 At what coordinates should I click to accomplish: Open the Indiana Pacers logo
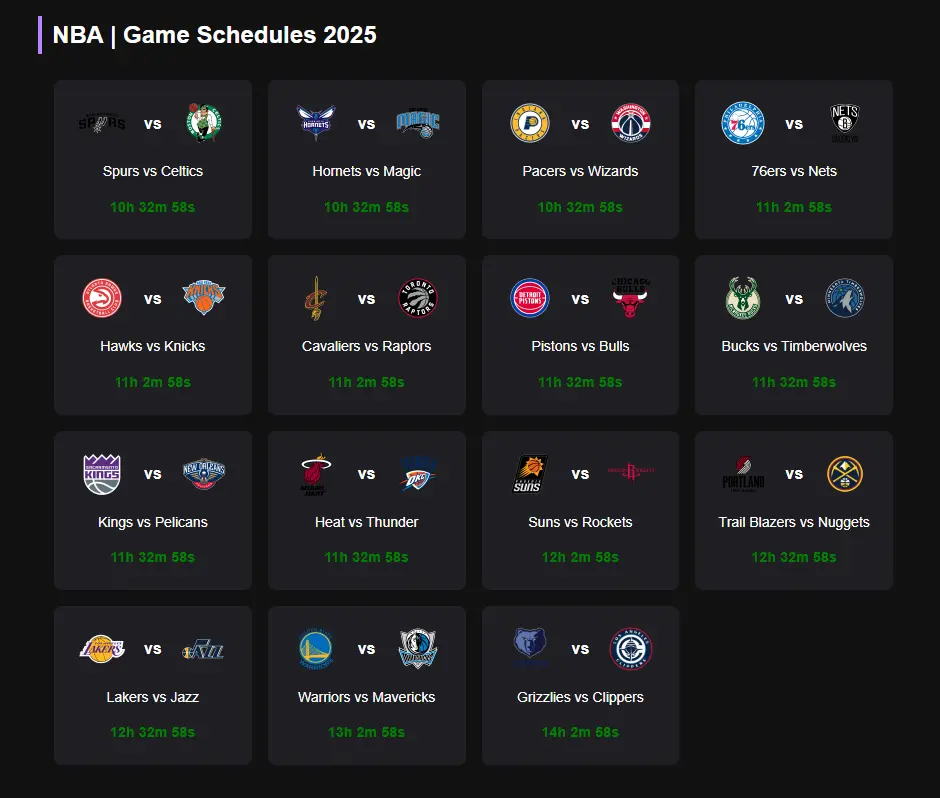pos(530,123)
